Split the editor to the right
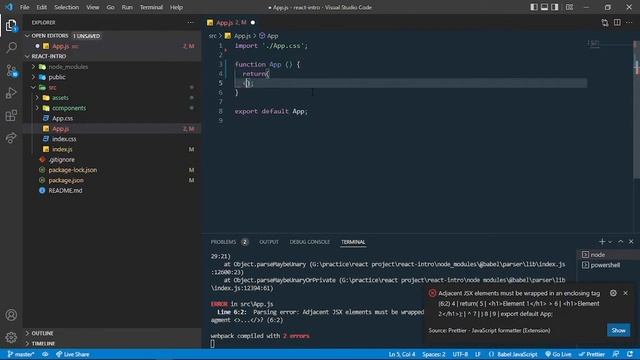This screenshot has width=640, height=360. (x=617, y=22)
